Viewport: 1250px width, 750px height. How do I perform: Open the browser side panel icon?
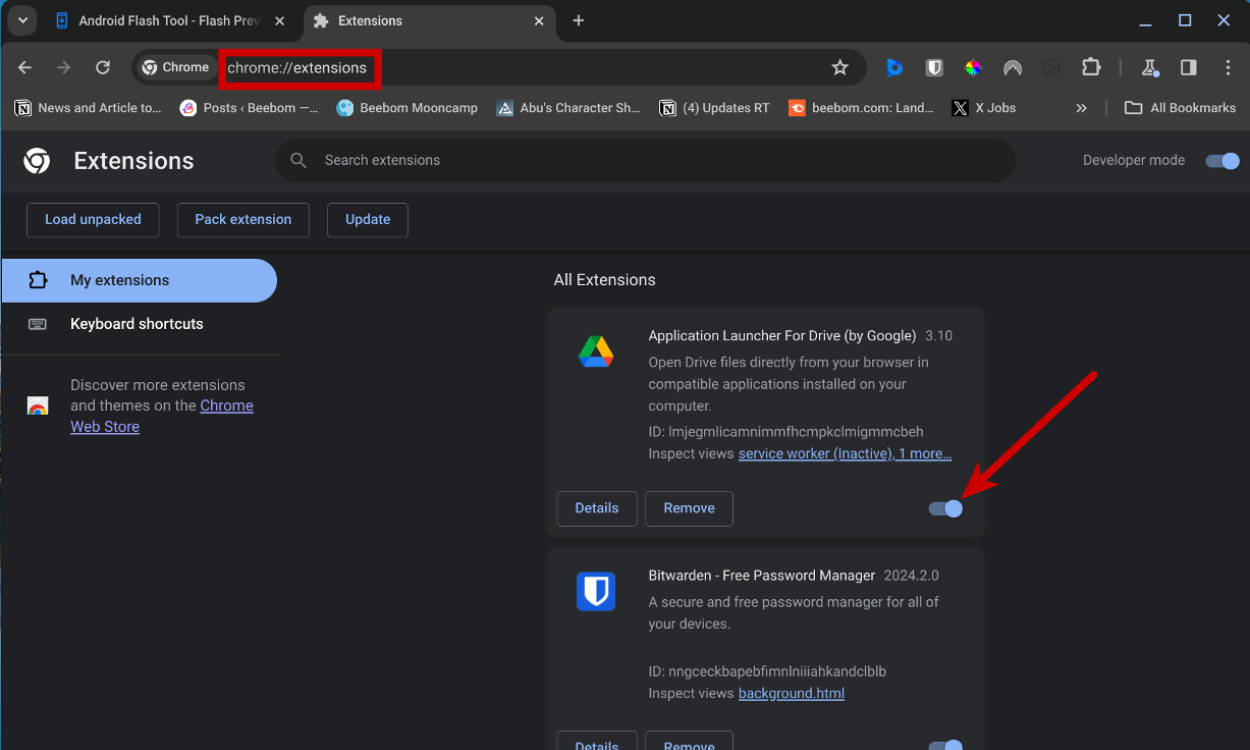1188,67
